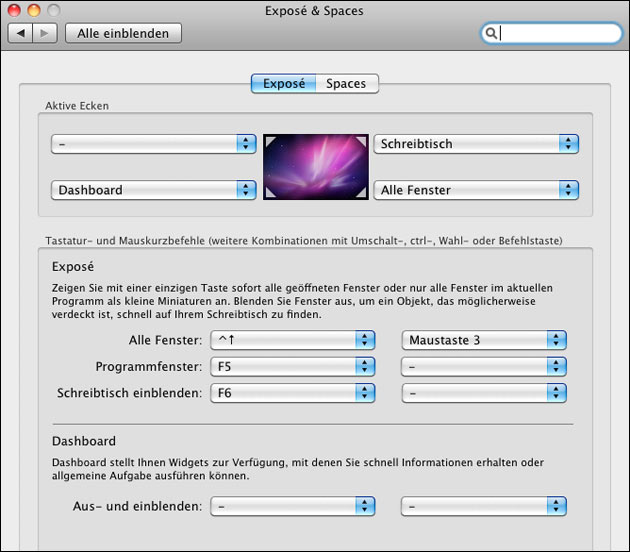Click the desktop preview thumbnail
Screen dimensions: 630x552
pyautogui.click(x=316, y=167)
